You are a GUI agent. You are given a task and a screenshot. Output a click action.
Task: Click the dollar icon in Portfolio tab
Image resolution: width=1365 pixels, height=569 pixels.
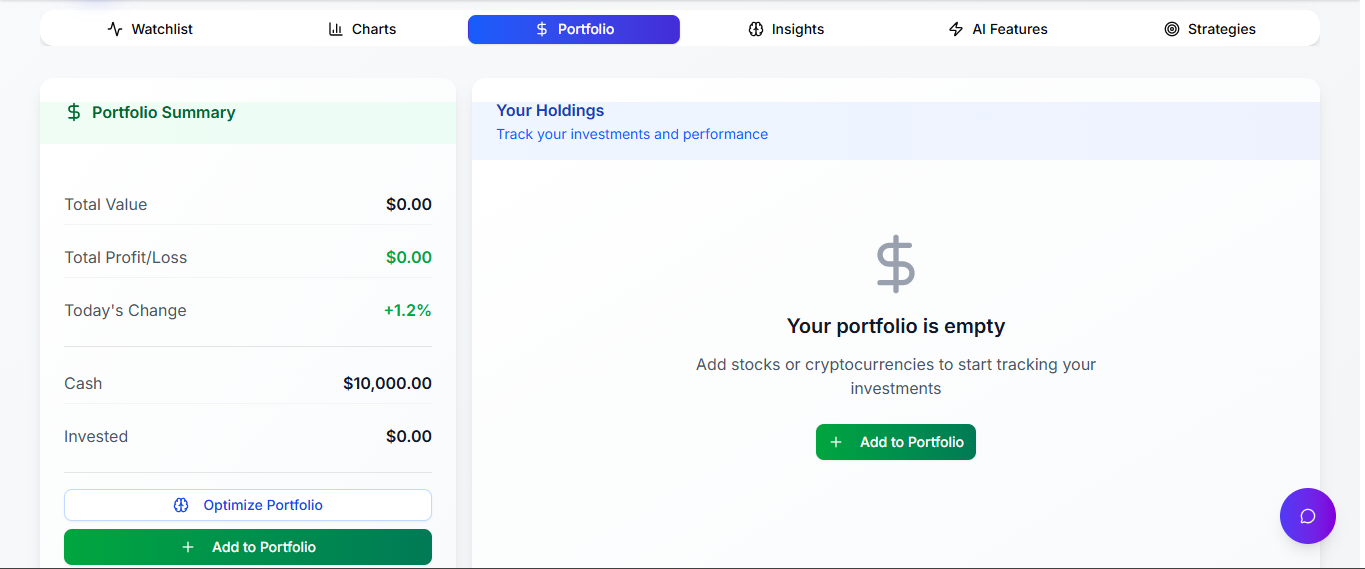(x=542, y=29)
